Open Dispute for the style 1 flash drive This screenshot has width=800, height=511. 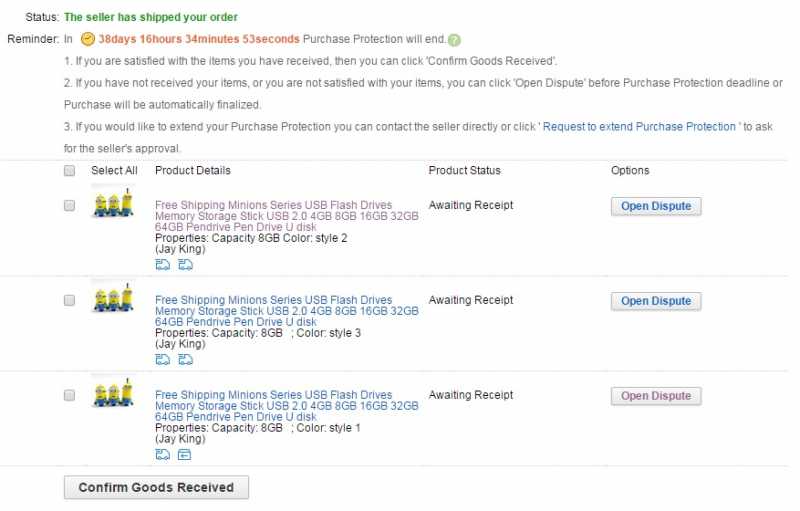[656, 396]
